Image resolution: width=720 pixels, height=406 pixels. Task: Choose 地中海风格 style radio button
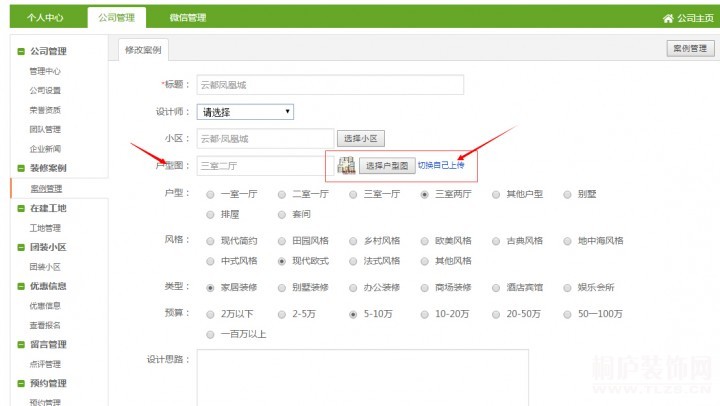[569, 241]
